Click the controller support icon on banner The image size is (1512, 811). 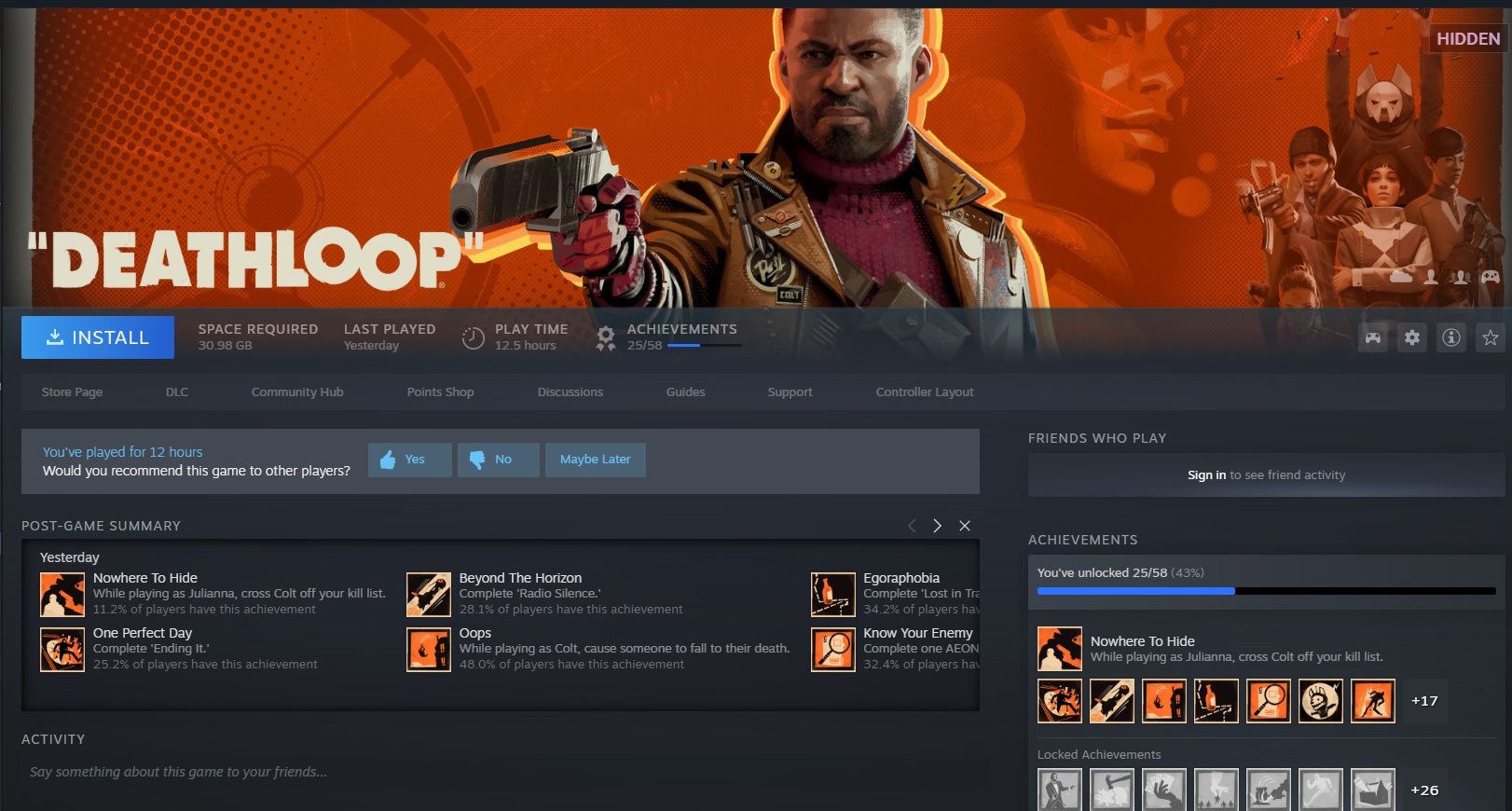click(1491, 277)
